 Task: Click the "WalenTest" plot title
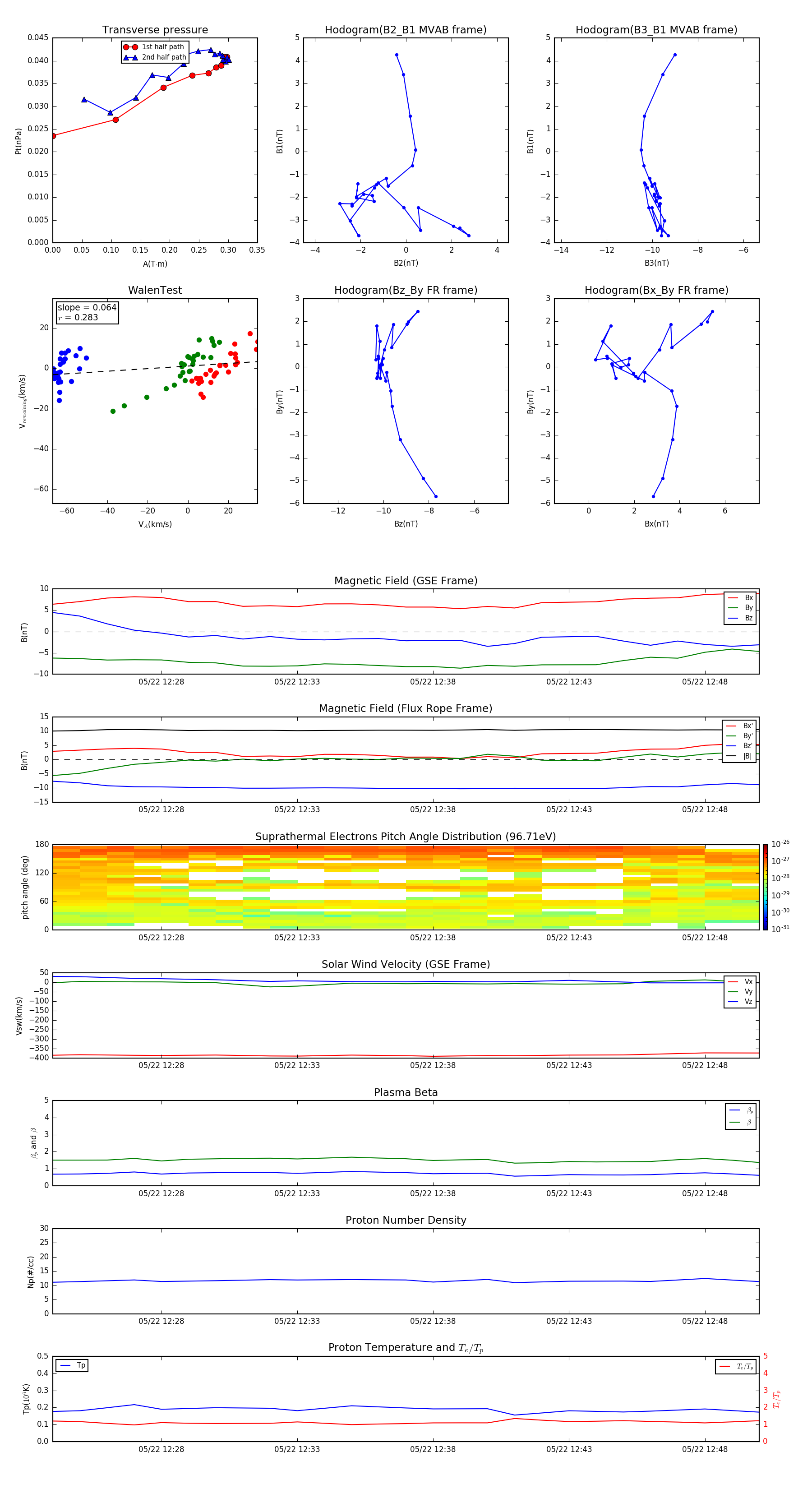click(155, 290)
